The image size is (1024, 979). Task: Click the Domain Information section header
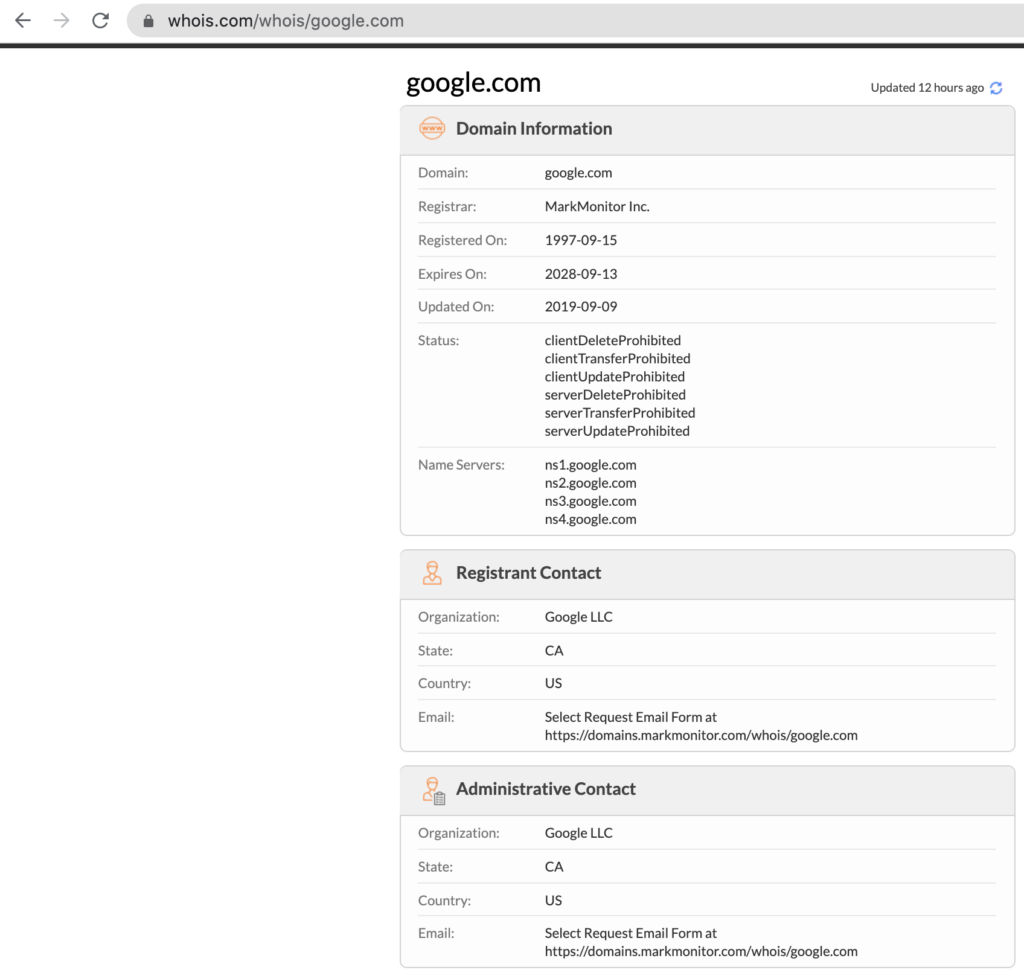click(707, 130)
